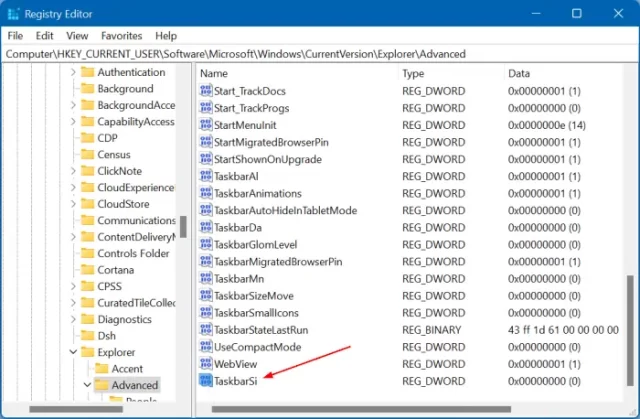
Task: Select the CloudExperience key in tree
Action: (136, 188)
